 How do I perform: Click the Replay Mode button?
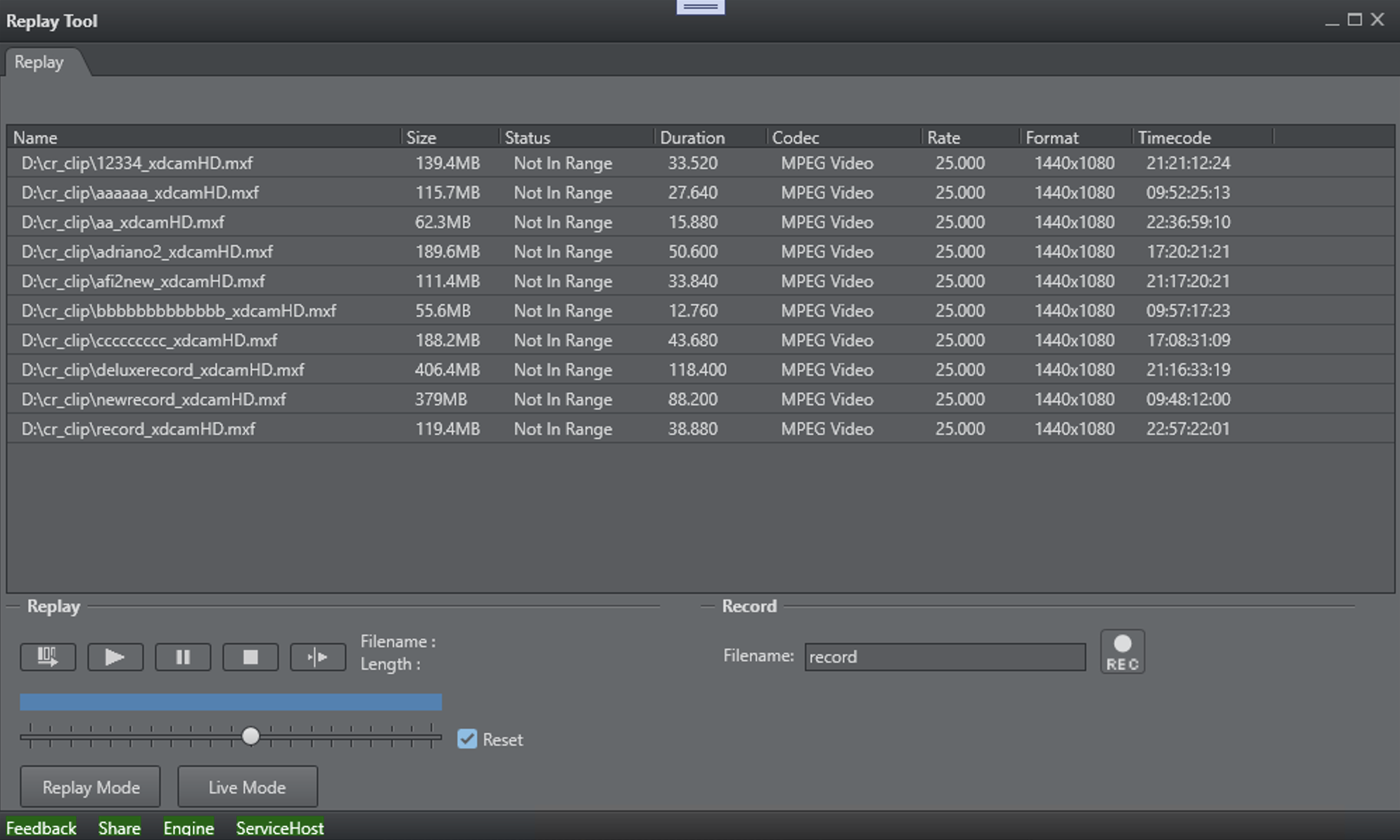point(91,787)
